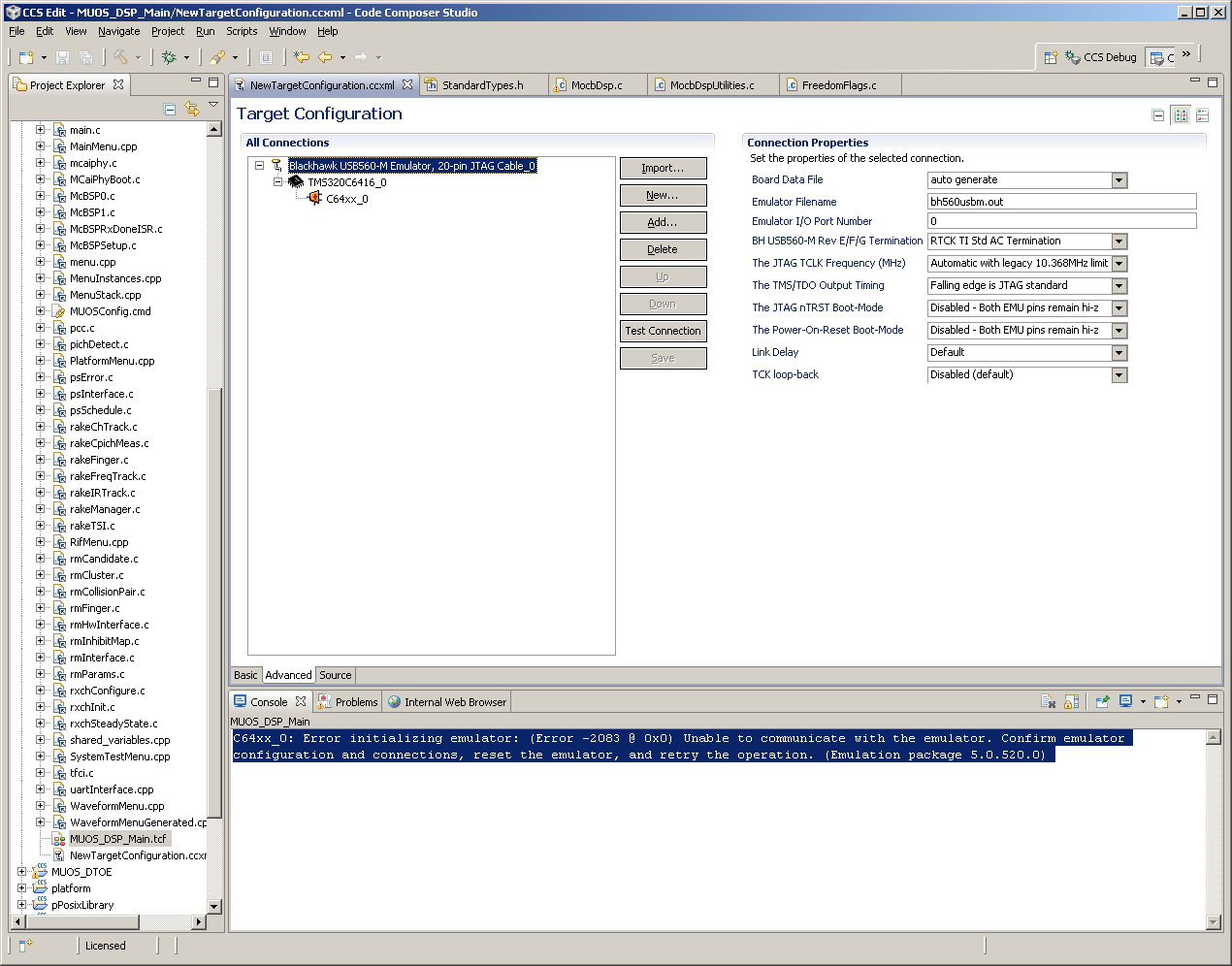The width and height of the screenshot is (1232, 966).
Task: Open Project Explorer view menu triangle
Action: point(213,105)
